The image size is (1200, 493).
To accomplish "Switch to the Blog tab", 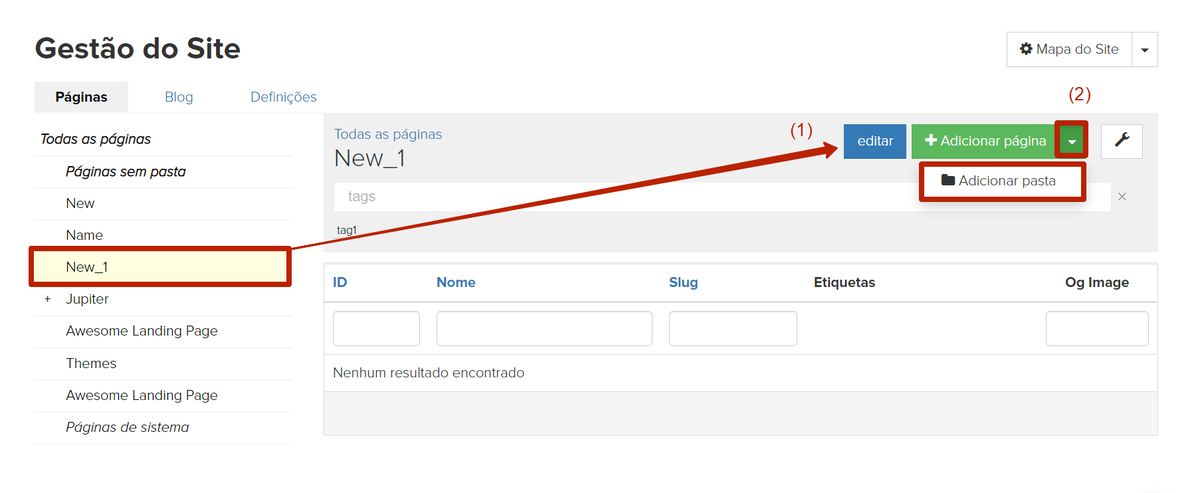I will [179, 97].
